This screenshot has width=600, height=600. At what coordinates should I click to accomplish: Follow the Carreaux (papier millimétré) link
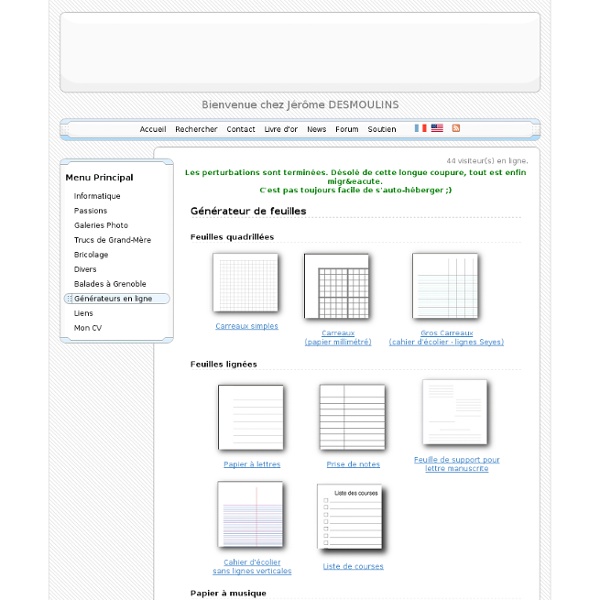click(338, 338)
